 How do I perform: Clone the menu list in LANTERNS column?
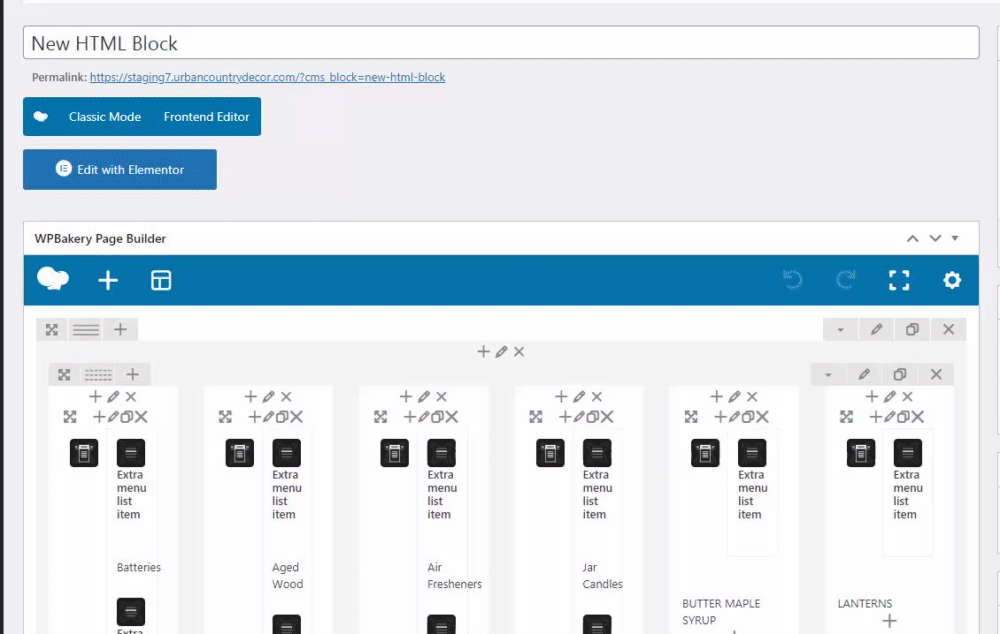pyautogui.click(x=903, y=417)
